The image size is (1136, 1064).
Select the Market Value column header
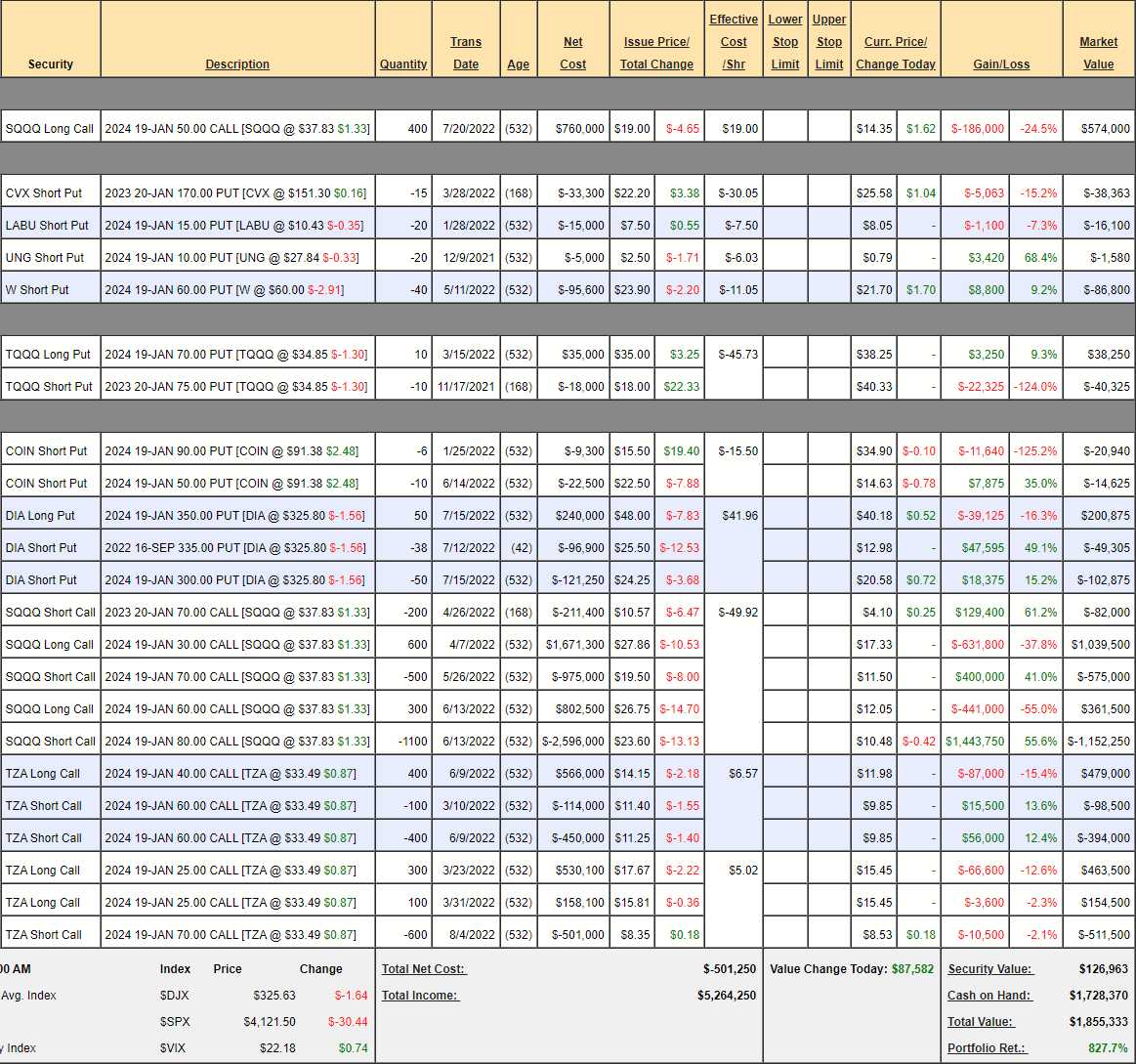coord(1098,53)
